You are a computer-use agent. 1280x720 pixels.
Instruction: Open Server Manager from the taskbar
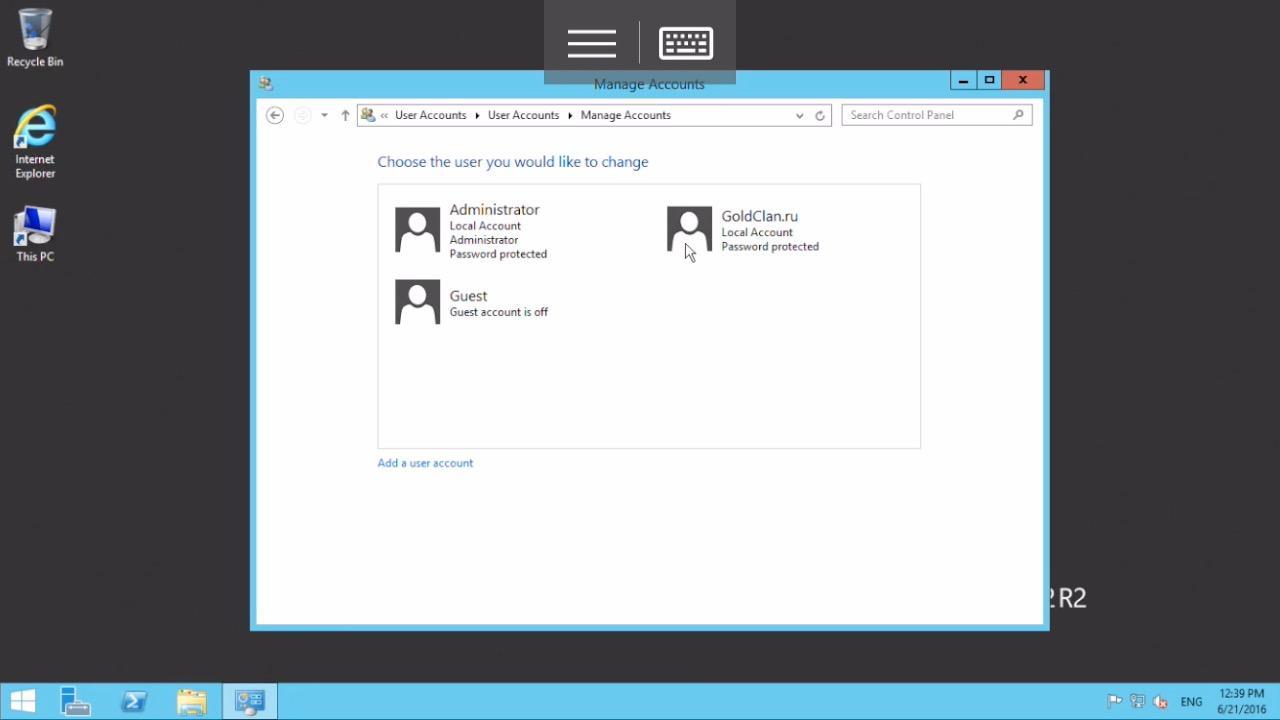tap(76, 701)
